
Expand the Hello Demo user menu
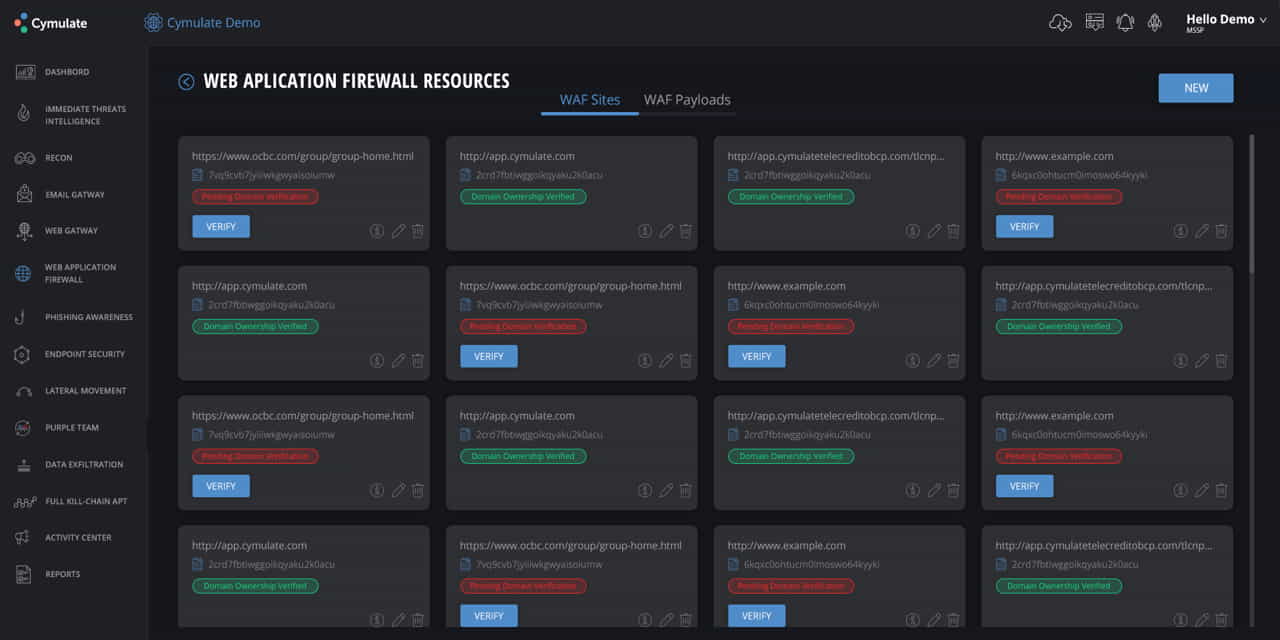coord(1225,22)
